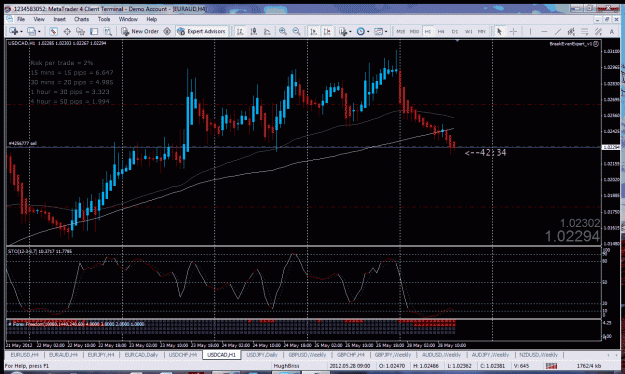Open the Indicators list icon

point(343,31)
